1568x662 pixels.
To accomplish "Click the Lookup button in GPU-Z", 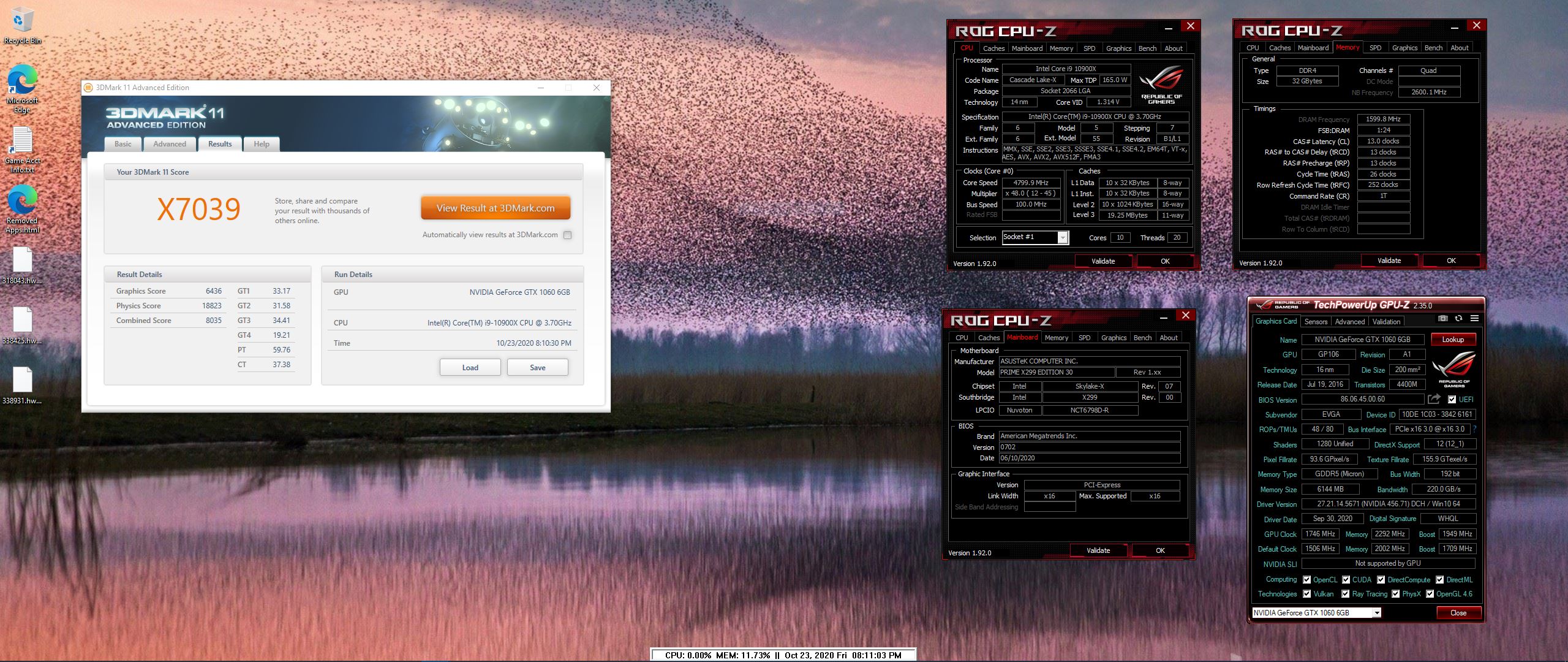I will pyautogui.click(x=1453, y=340).
